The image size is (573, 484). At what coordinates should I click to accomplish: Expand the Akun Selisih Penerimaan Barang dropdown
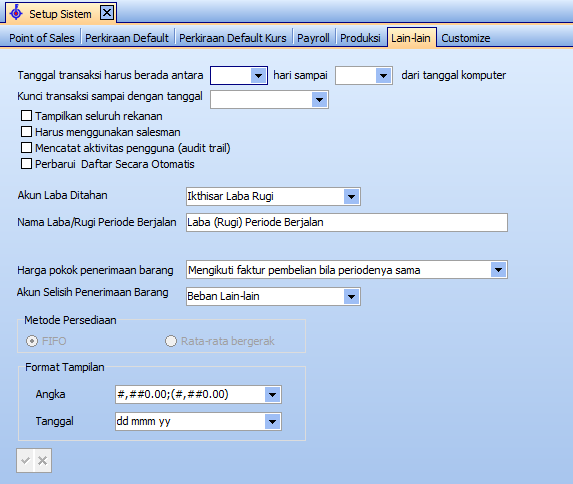coord(351,296)
